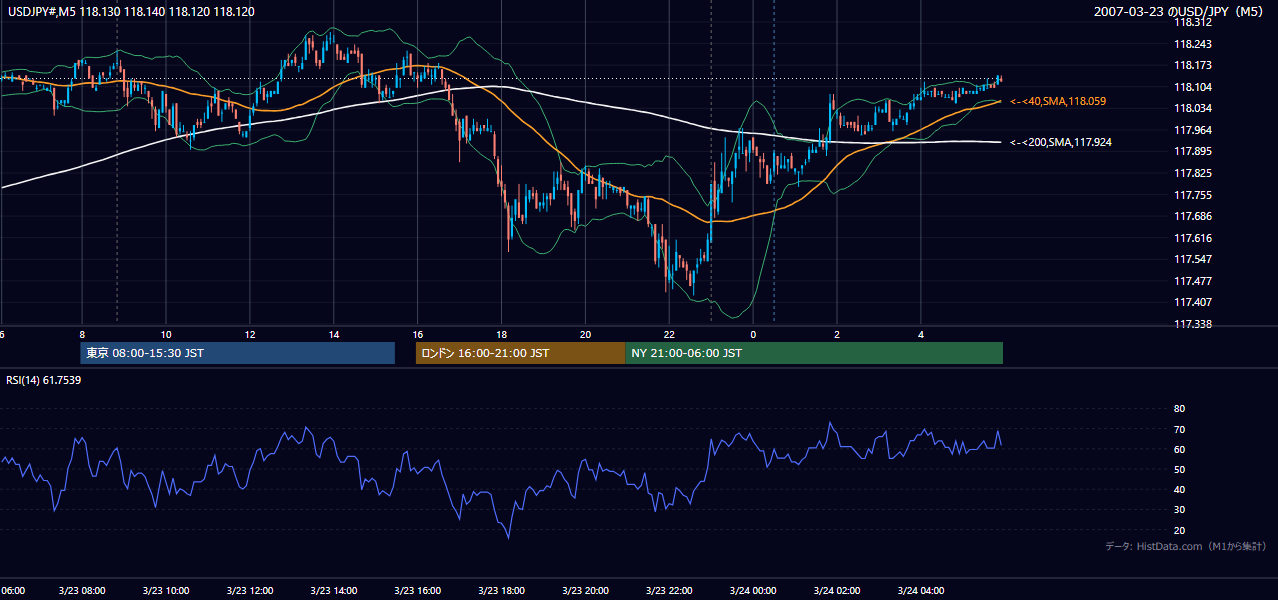
Task: Click the London 16:00-21:00 JST session bar
Action: [x=520, y=353]
